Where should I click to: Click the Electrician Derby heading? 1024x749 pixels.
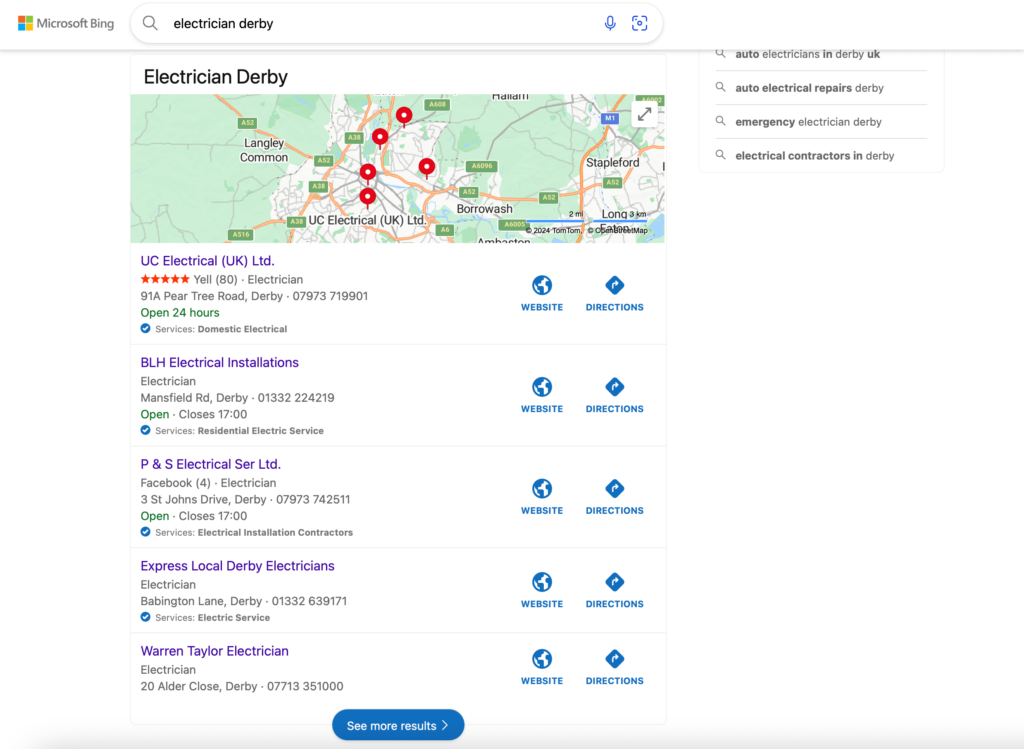tap(216, 77)
